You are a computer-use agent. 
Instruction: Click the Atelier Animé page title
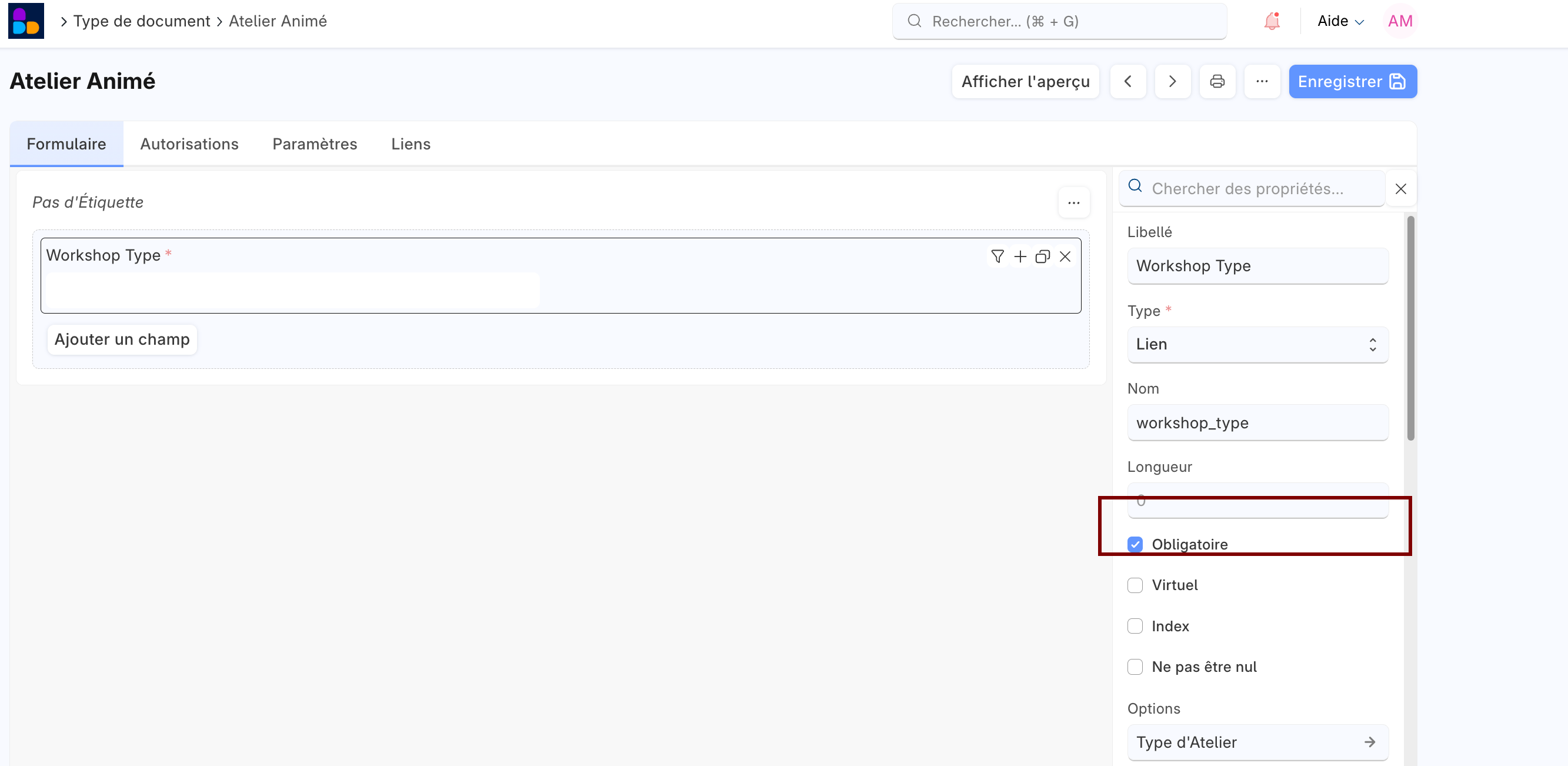click(82, 82)
